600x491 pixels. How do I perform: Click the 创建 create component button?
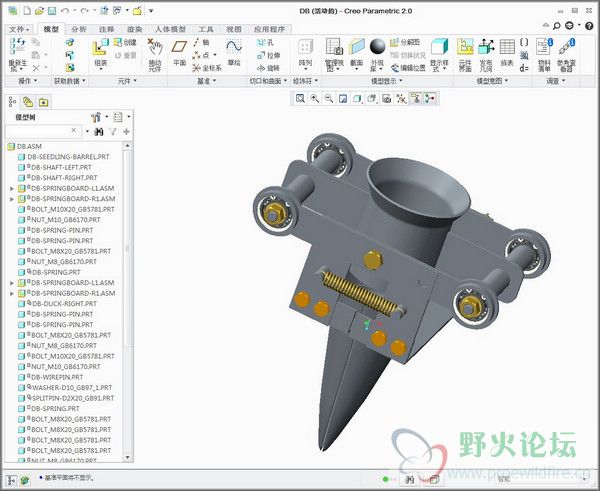coord(126,42)
